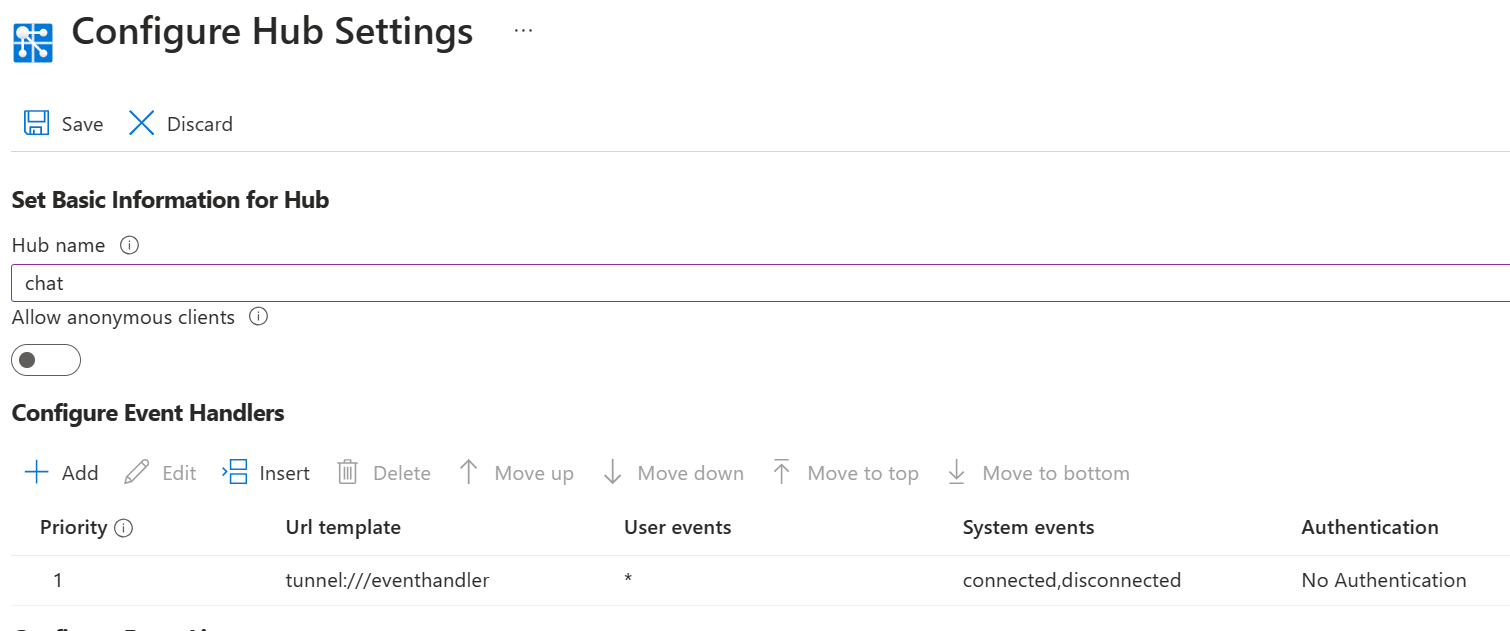Click the Priority column info icon

click(x=124, y=528)
